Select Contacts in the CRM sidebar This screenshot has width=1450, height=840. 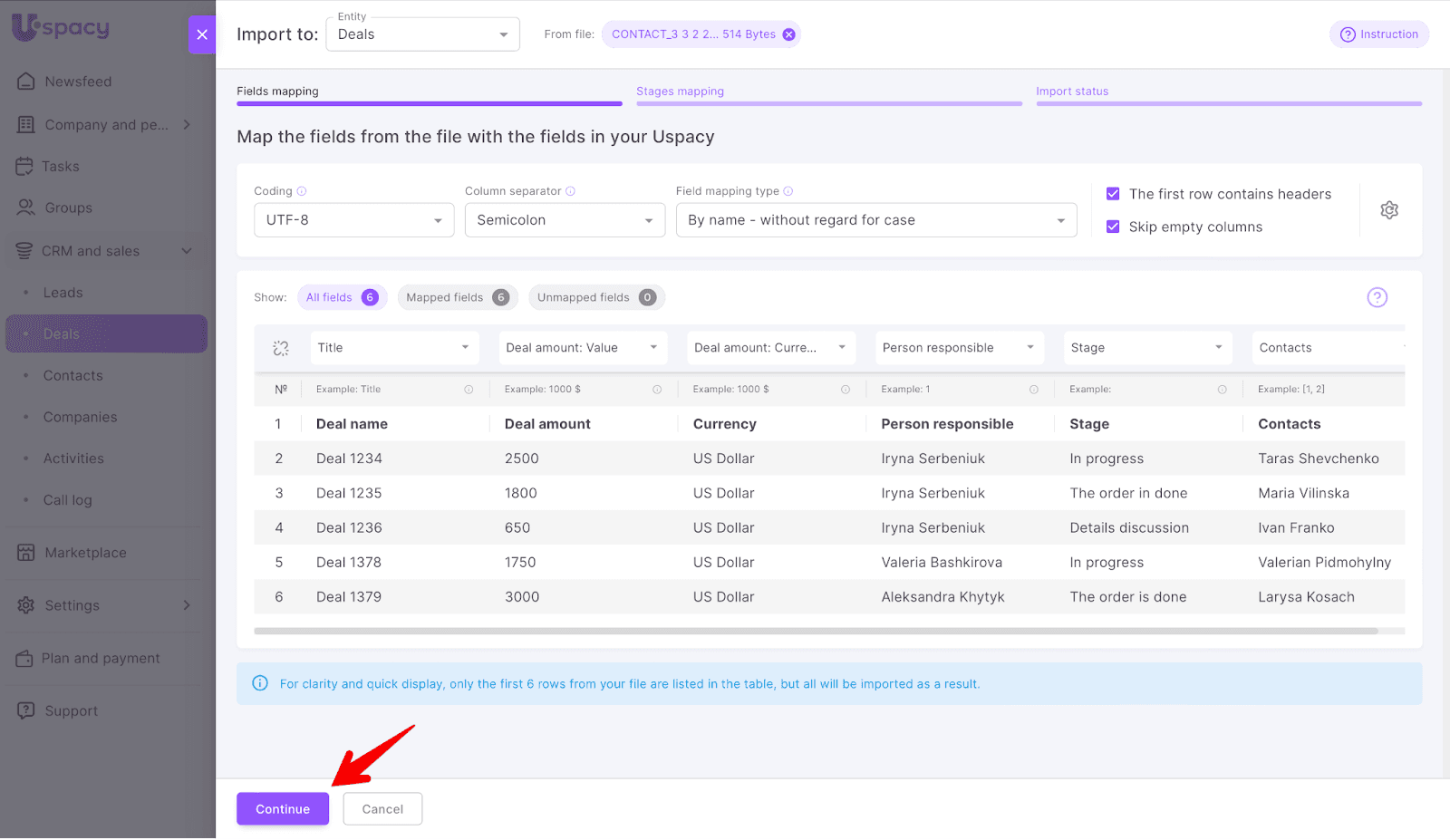pos(72,375)
